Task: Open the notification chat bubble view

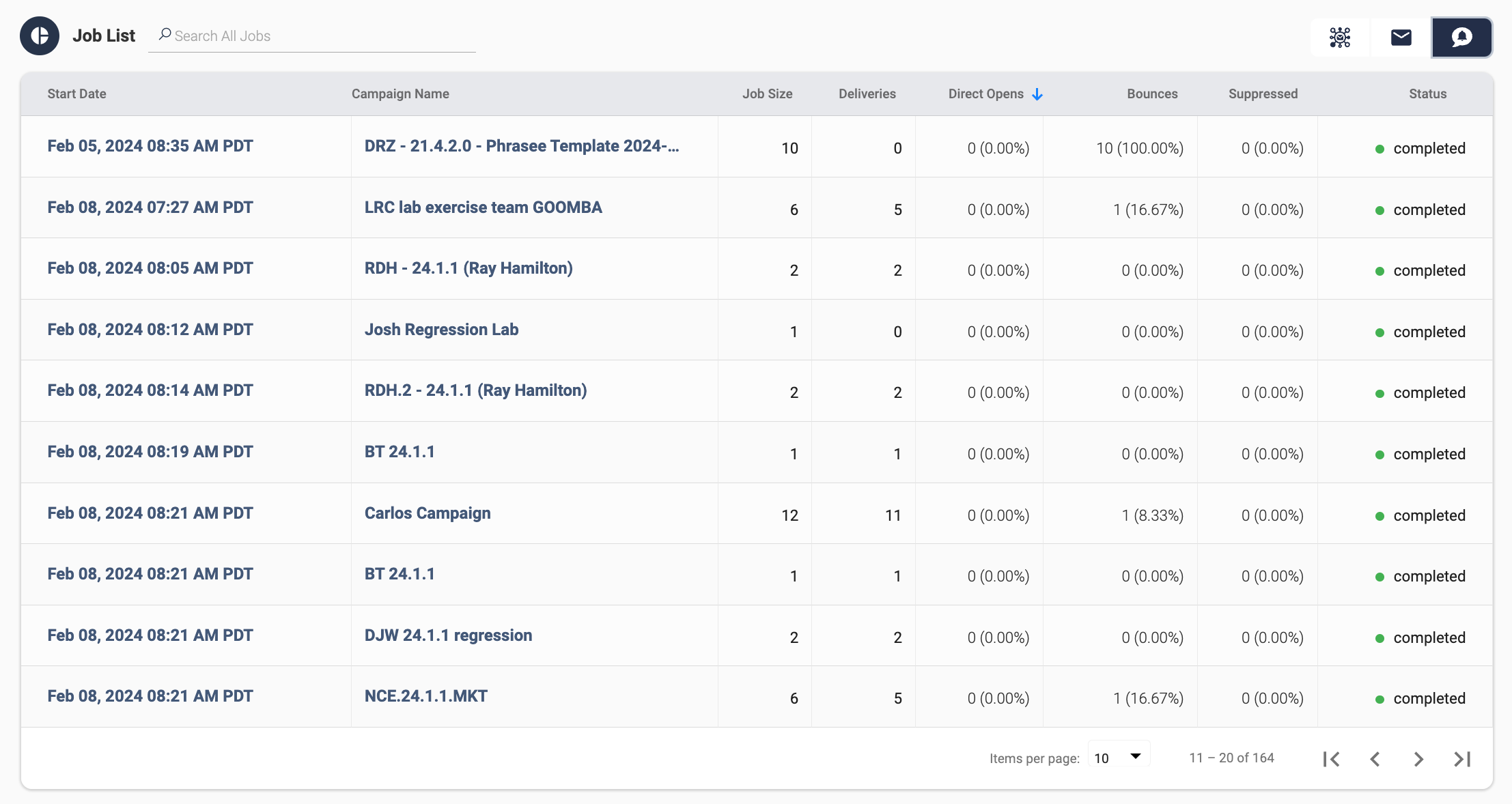Action: 1461,37
